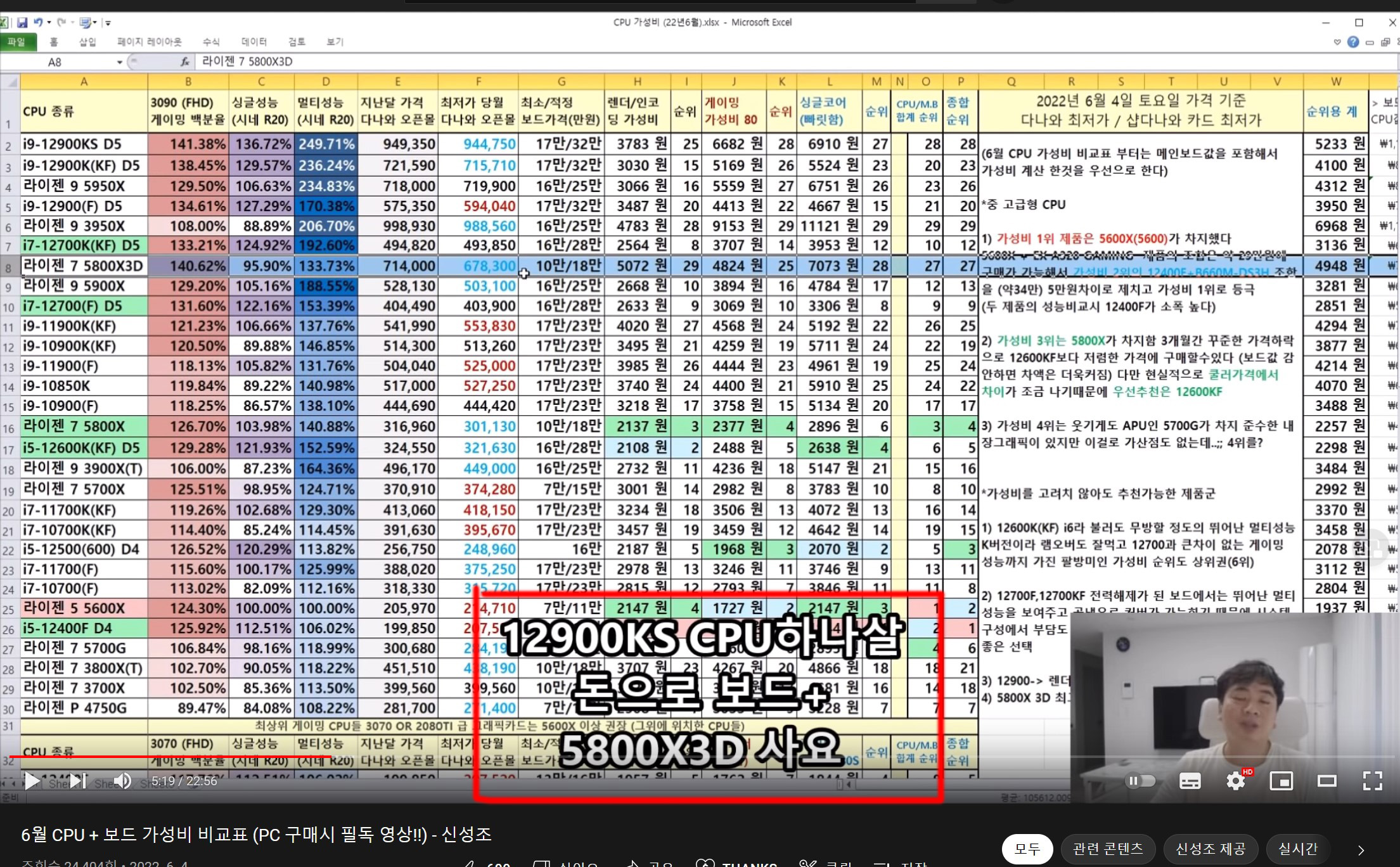Image resolution: width=1400 pixels, height=867 pixels.
Task: Expand the cell name box dropdown
Action: (119, 62)
